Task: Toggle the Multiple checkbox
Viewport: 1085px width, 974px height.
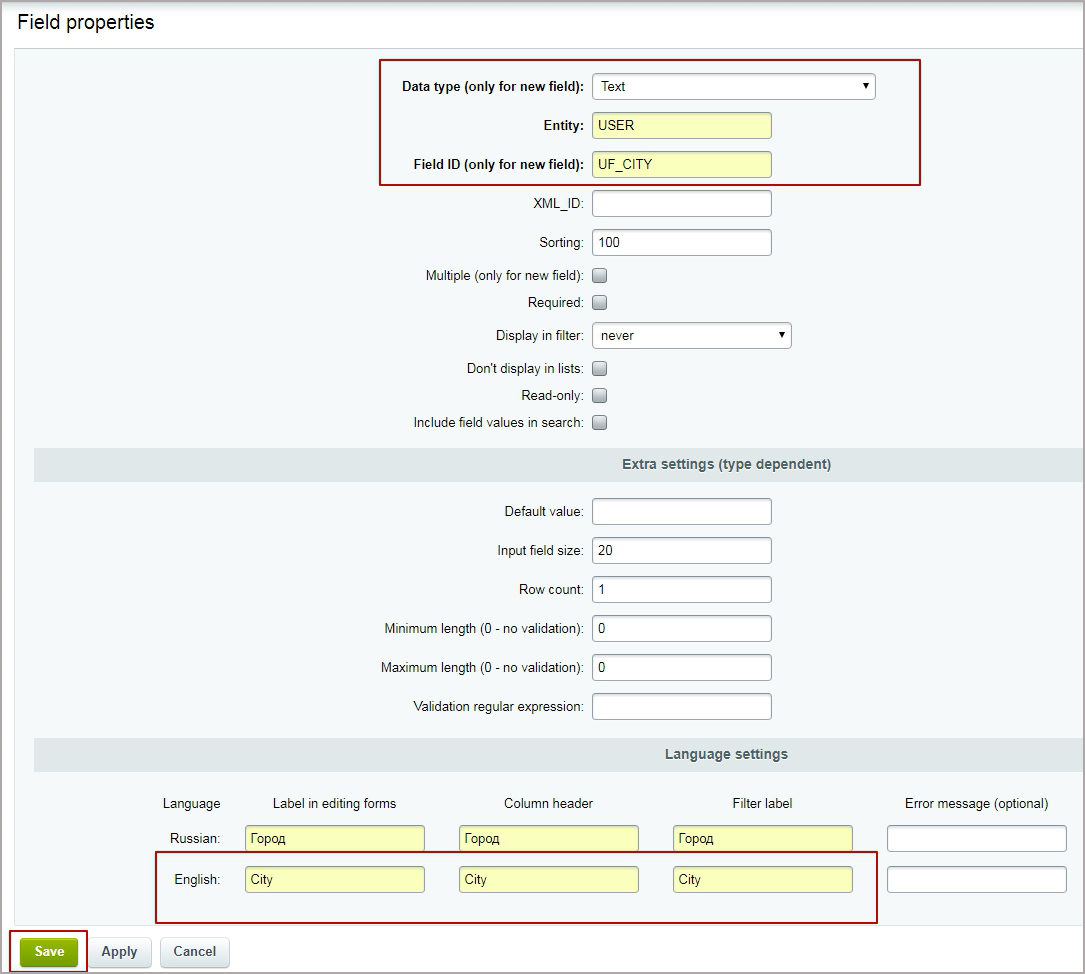Action: coord(600,275)
